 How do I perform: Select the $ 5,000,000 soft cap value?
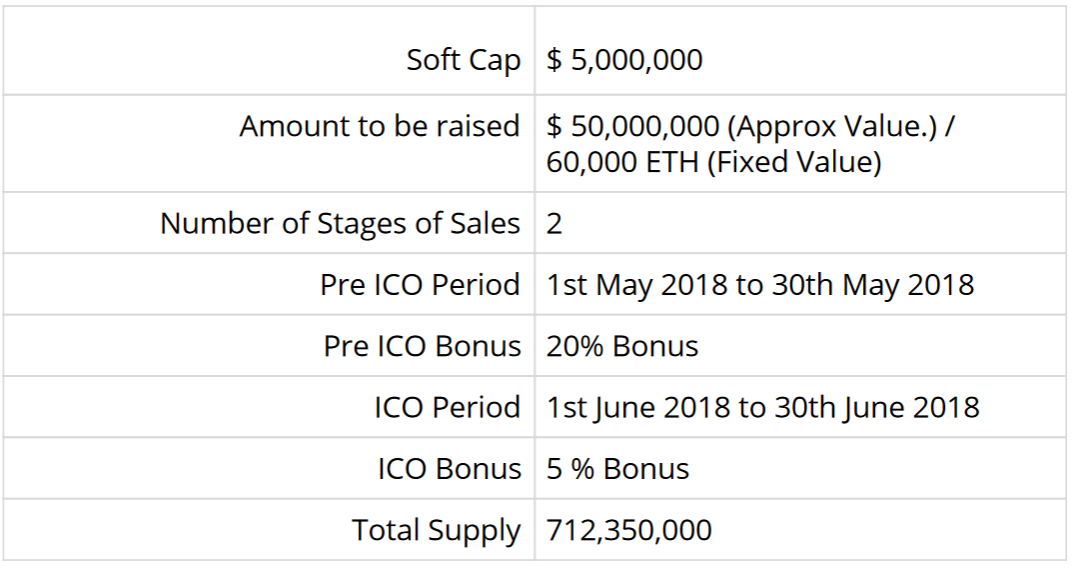click(624, 60)
